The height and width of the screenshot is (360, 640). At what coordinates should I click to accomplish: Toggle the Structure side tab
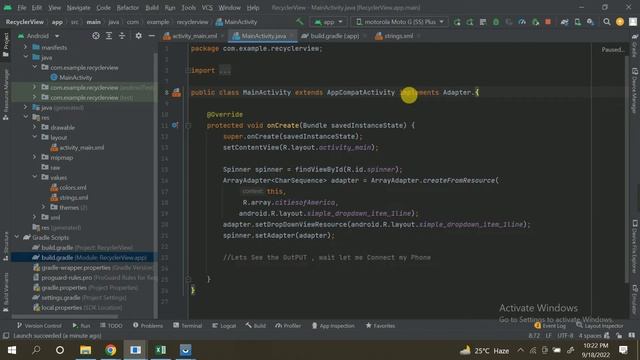coord(6,247)
